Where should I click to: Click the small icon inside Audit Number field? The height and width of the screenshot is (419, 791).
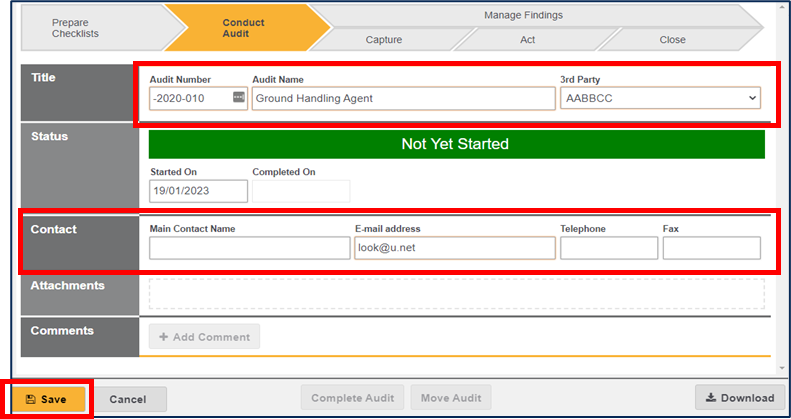coord(239,97)
